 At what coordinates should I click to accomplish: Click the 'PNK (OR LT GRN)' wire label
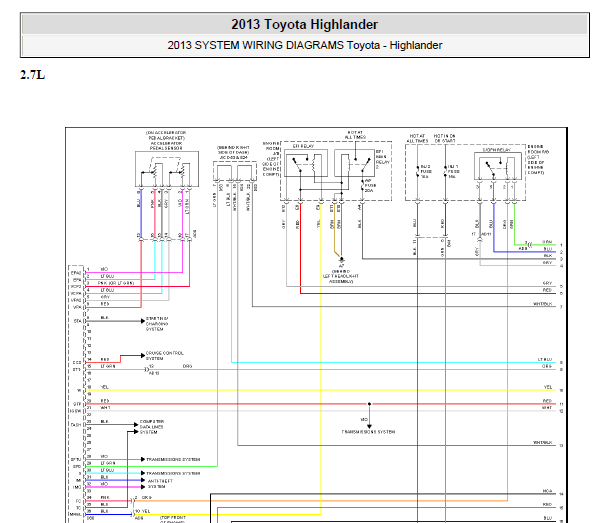pyautogui.click(x=116, y=283)
